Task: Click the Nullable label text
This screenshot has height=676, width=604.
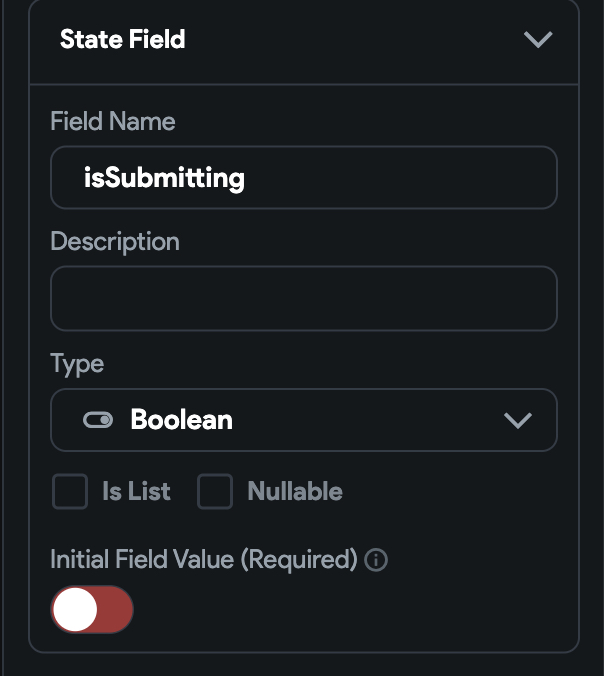Action: tap(295, 491)
